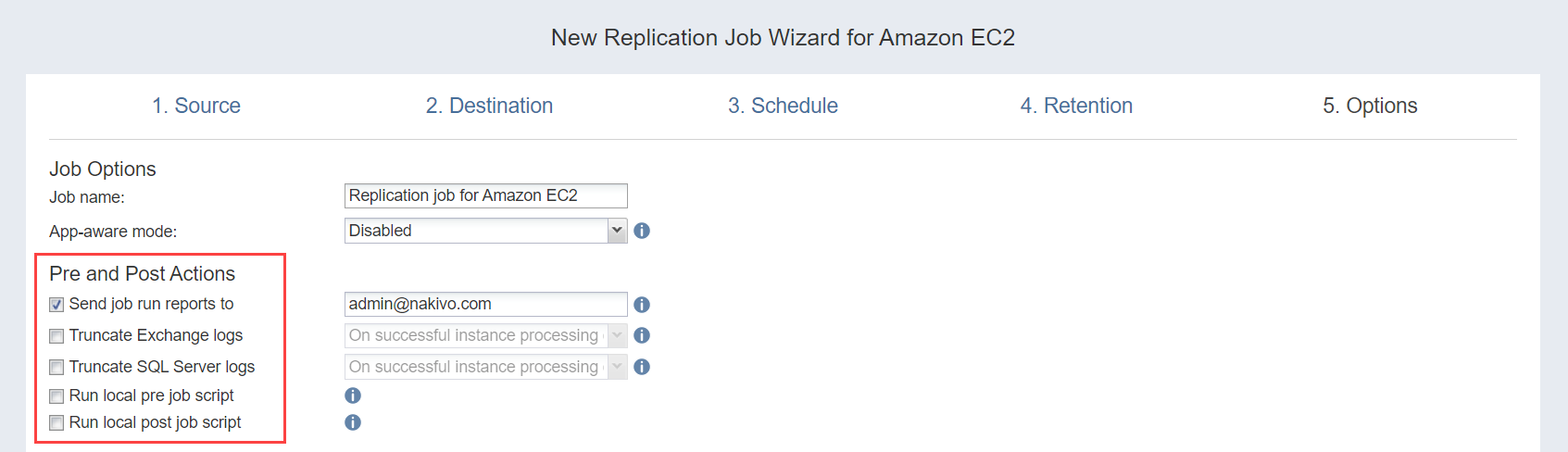The width and height of the screenshot is (1568, 452).
Task: Enable Truncate SQL Server logs checkbox
Action: 56,368
